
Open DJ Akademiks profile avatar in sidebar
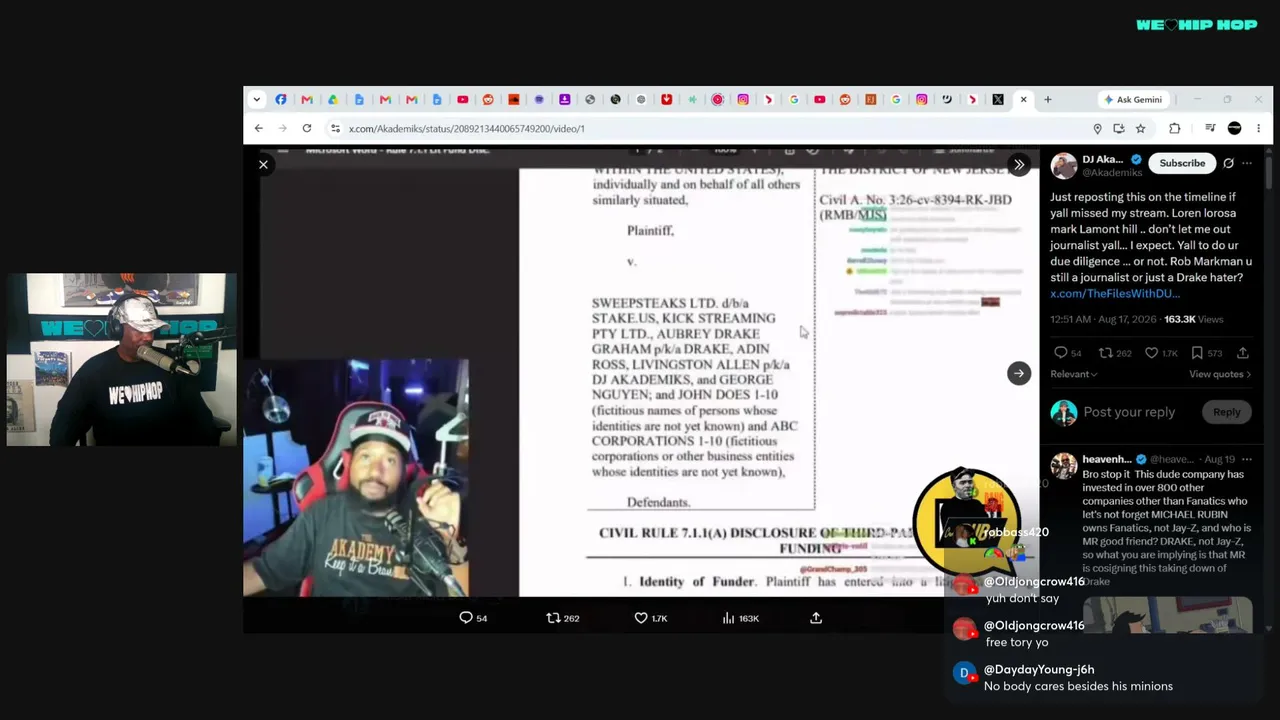click(x=1063, y=165)
